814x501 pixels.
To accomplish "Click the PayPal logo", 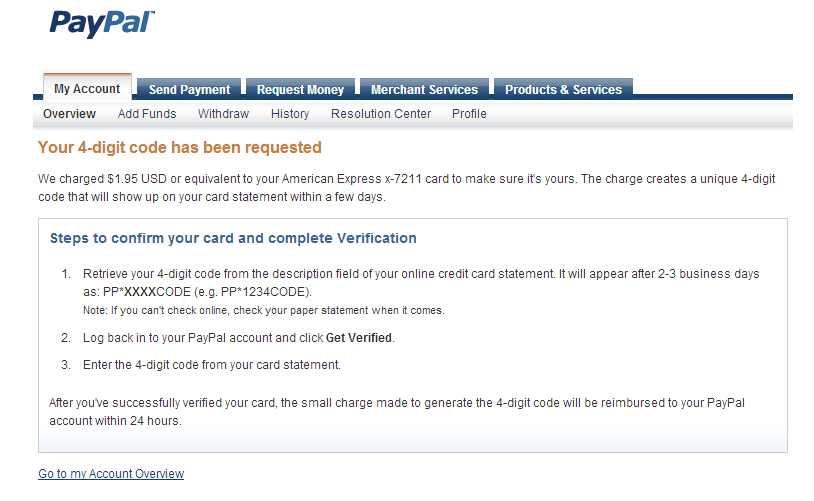I will tap(102, 24).
